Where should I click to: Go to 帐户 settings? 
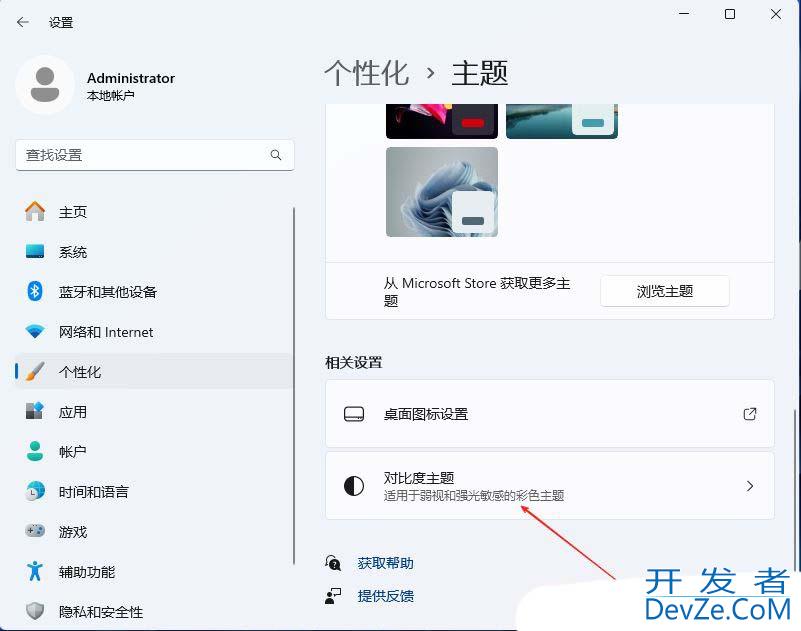(x=153, y=451)
